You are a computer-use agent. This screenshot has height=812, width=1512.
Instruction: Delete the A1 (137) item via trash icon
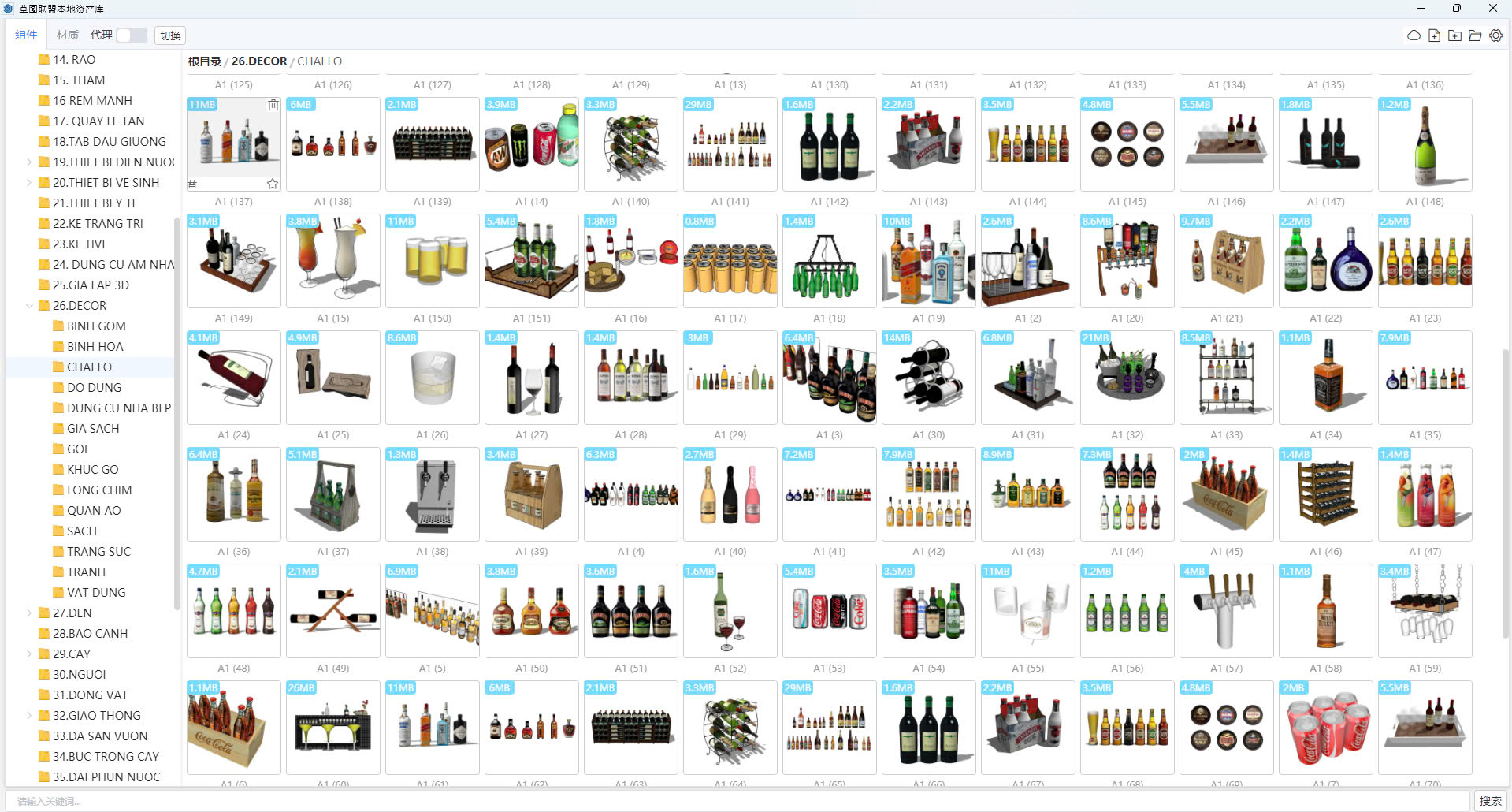tap(273, 105)
